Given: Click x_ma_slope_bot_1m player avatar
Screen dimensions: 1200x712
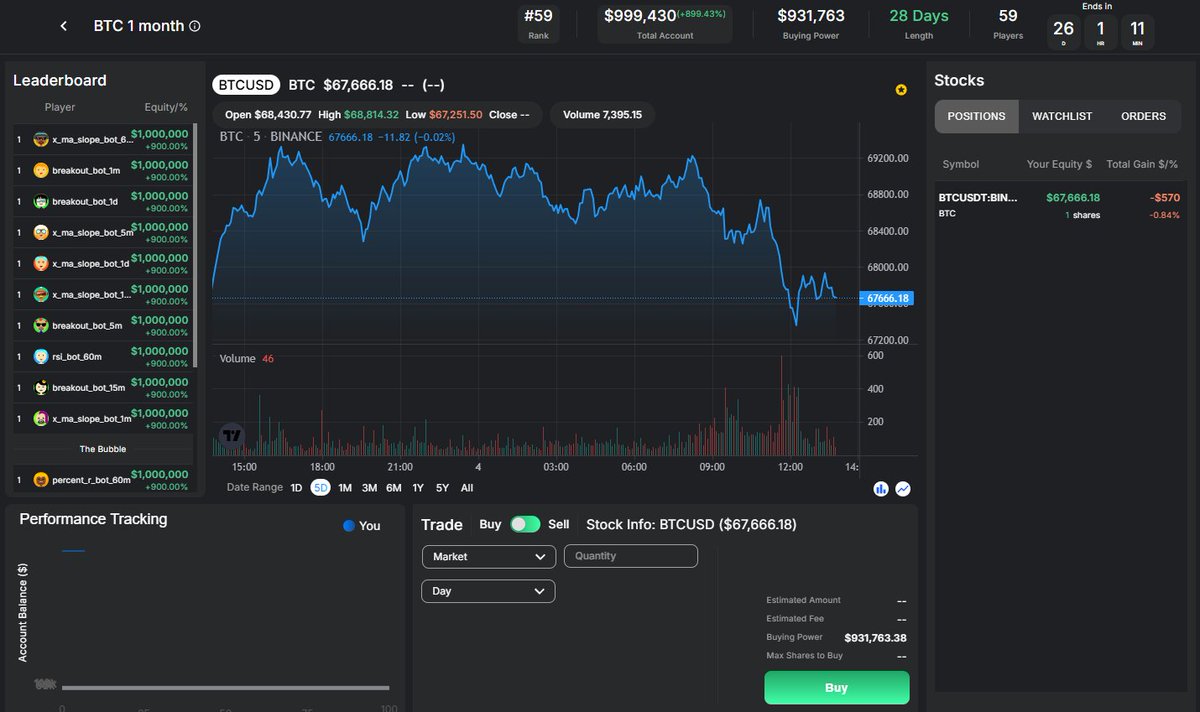Looking at the screenshot, I should tap(41, 419).
